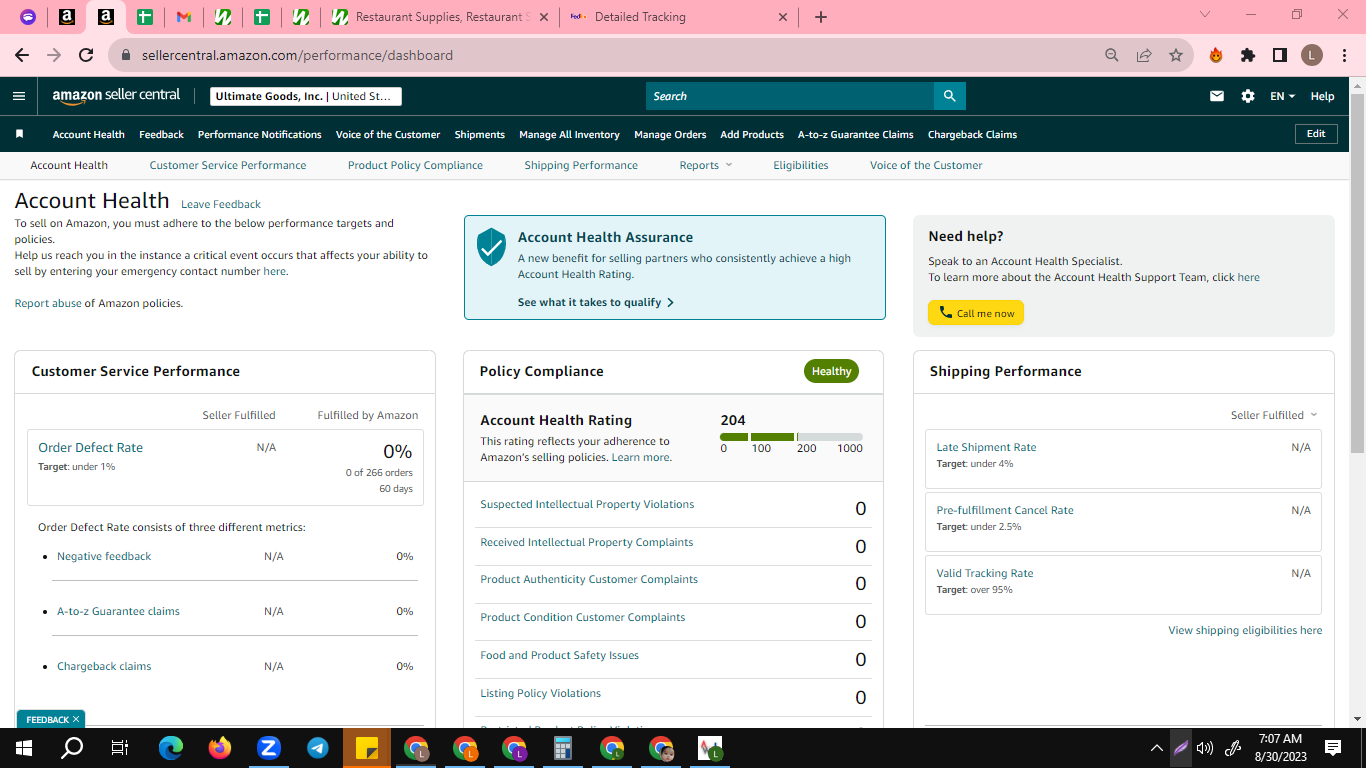Click the bookmark icon in navigation bar
The width and height of the screenshot is (1366, 768).
click(x=19, y=134)
